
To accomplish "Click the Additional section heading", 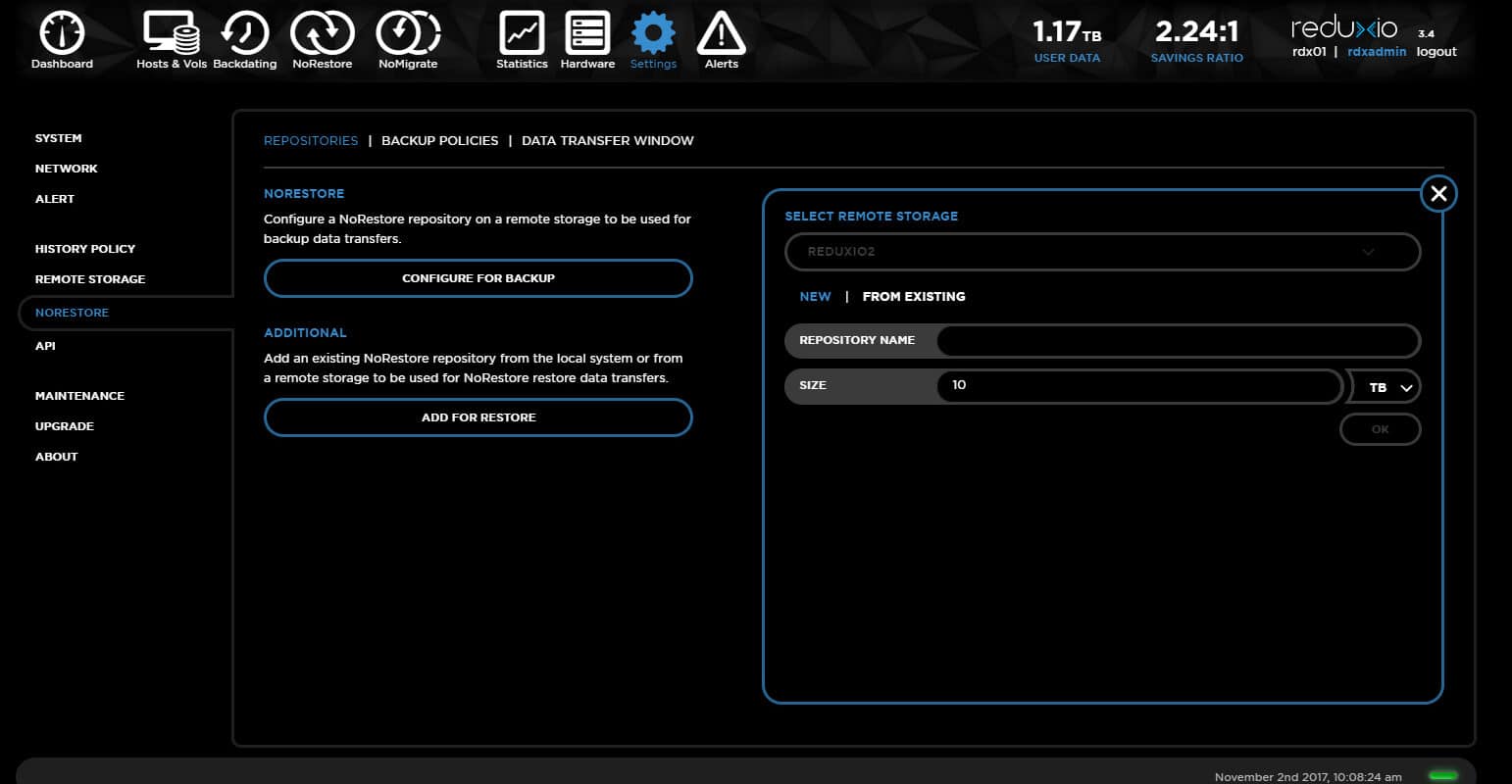I will (305, 333).
